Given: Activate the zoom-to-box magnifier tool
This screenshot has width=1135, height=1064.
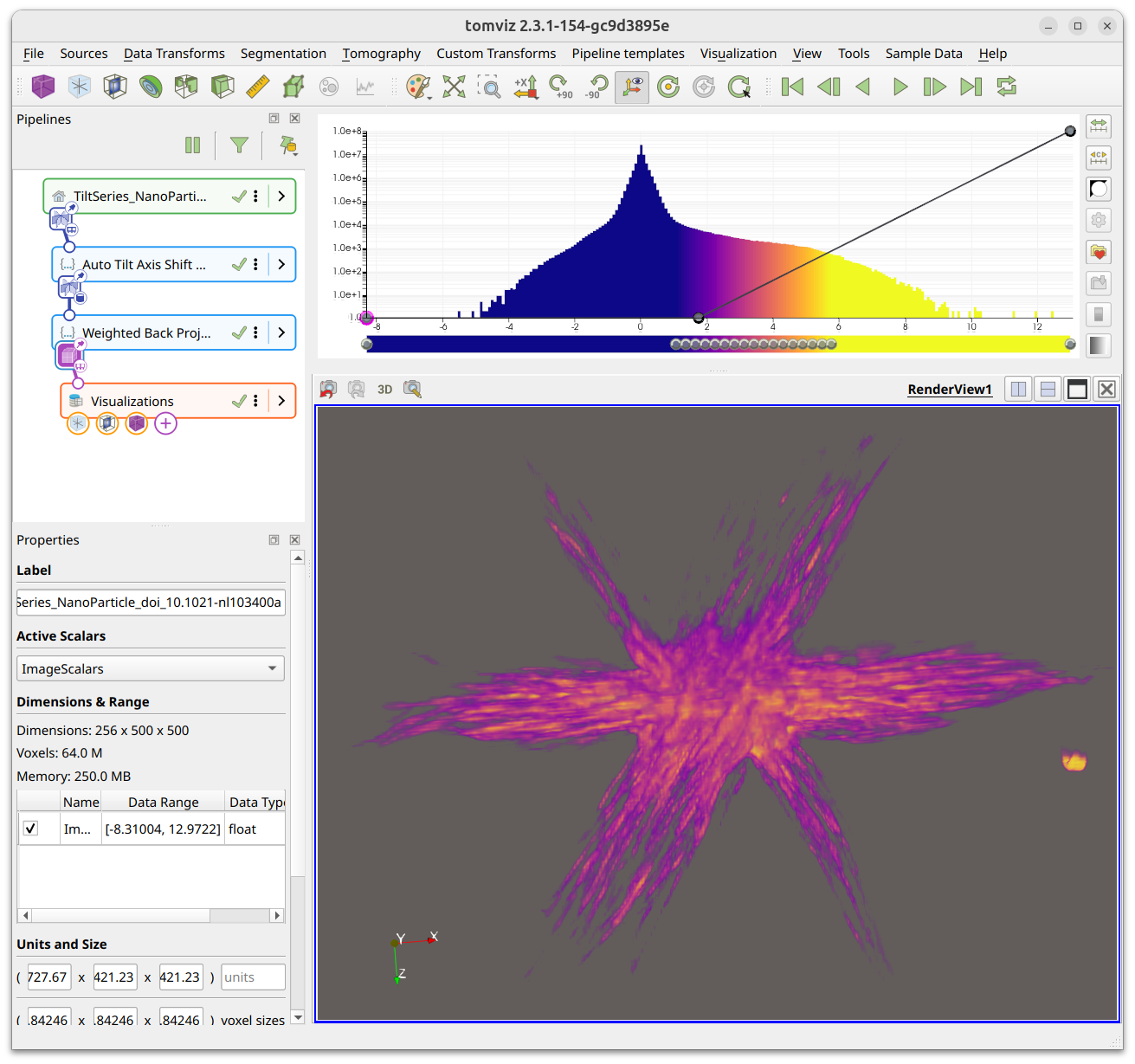Looking at the screenshot, I should tap(490, 87).
